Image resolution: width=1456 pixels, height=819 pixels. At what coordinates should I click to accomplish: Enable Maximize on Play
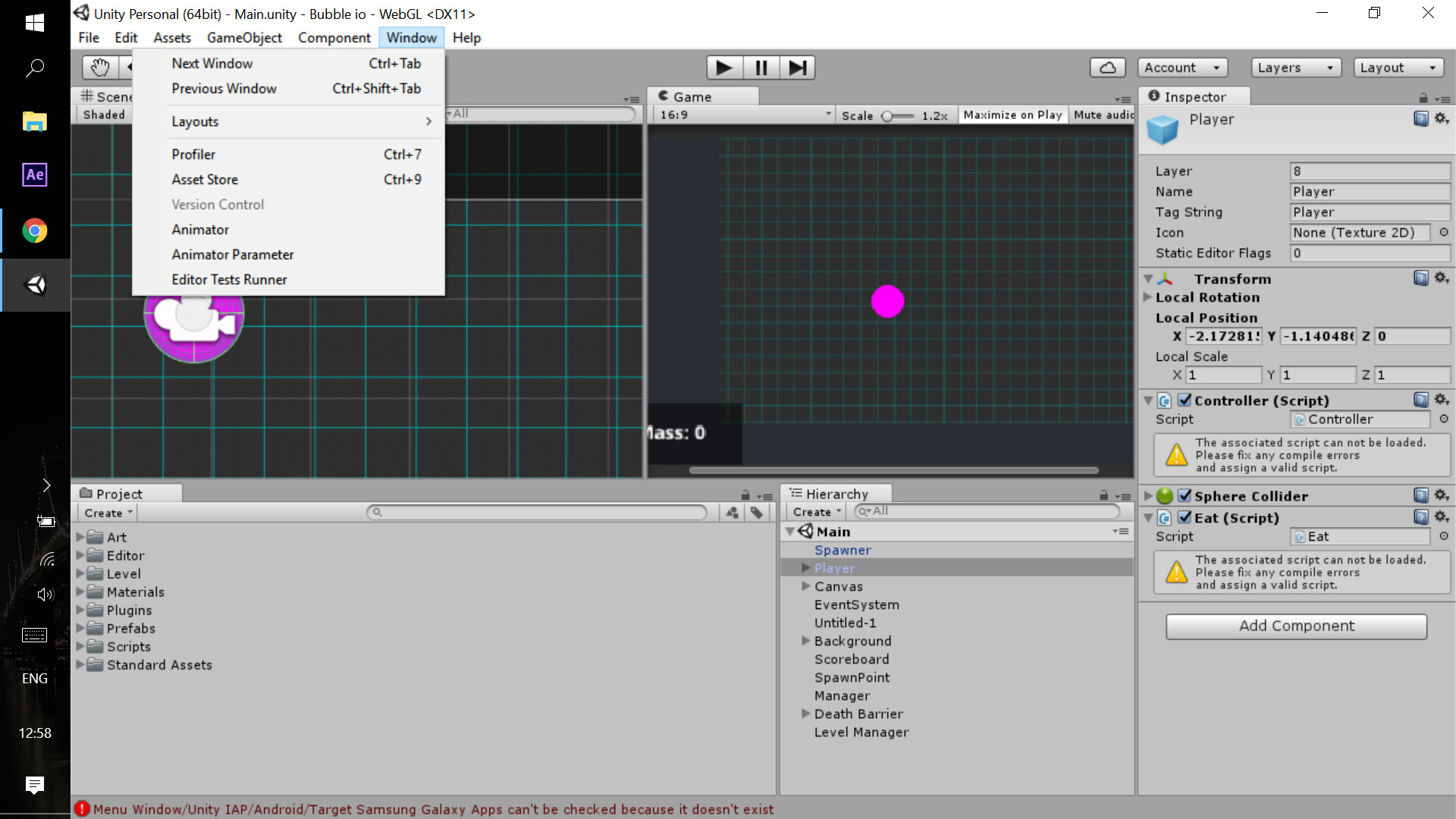click(x=1012, y=115)
